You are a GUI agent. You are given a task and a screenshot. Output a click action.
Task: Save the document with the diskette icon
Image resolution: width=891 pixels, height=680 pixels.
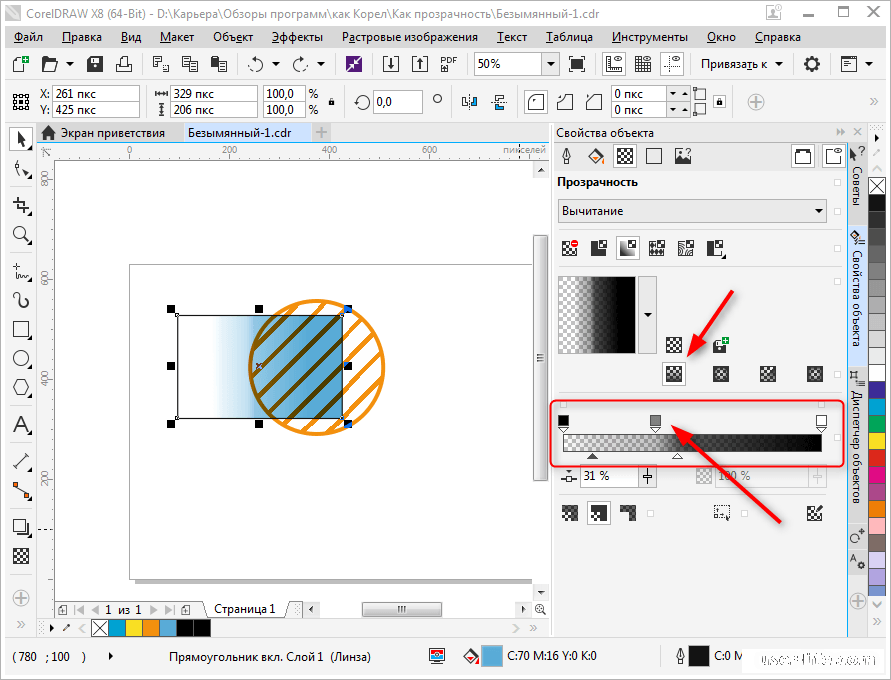pyautogui.click(x=95, y=64)
